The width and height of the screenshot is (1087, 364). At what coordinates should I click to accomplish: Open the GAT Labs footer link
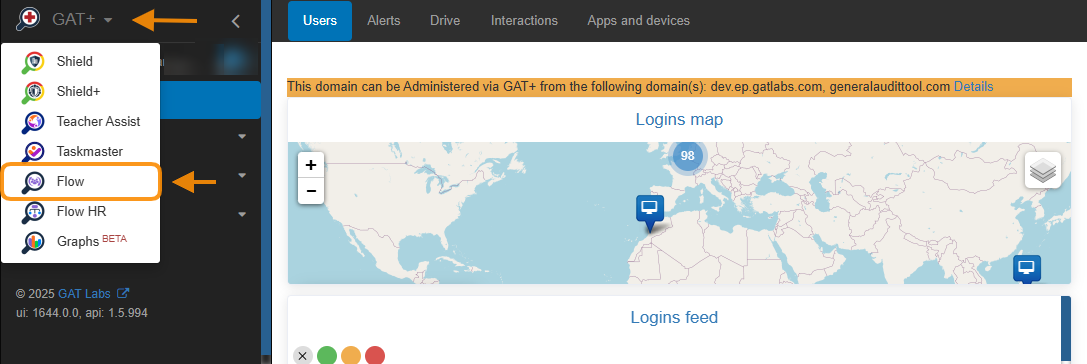[x=84, y=293]
